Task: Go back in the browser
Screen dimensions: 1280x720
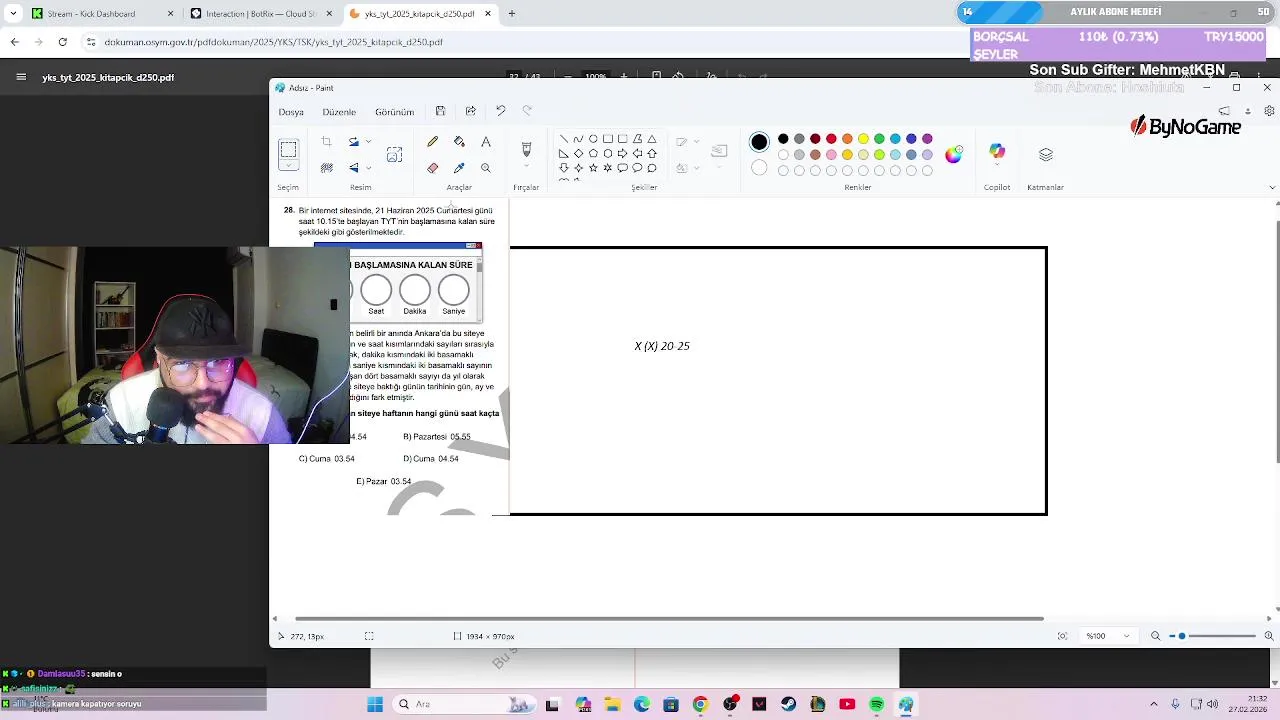Action: 14,42
